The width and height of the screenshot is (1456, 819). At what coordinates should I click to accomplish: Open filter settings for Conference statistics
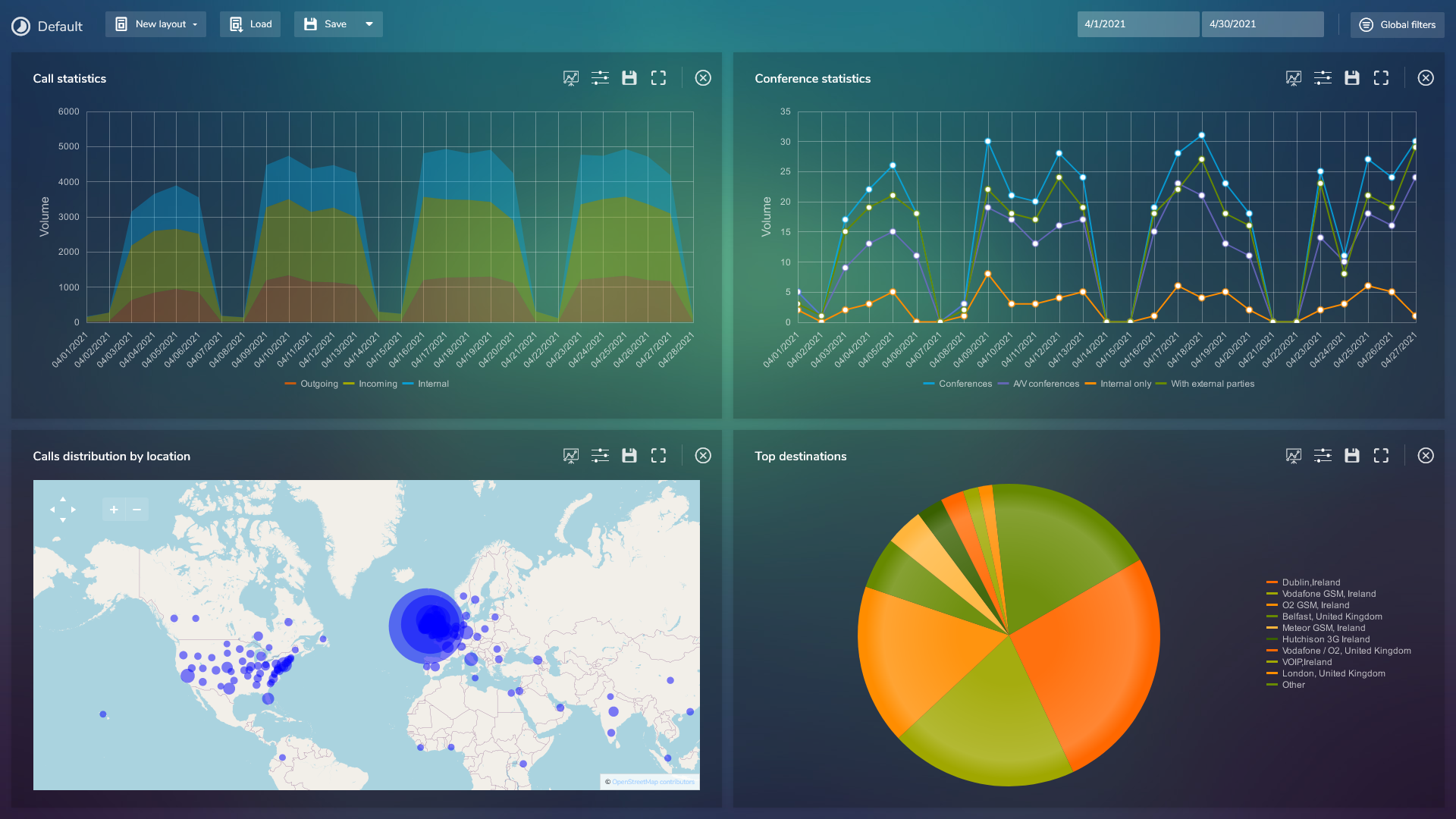tap(1323, 77)
